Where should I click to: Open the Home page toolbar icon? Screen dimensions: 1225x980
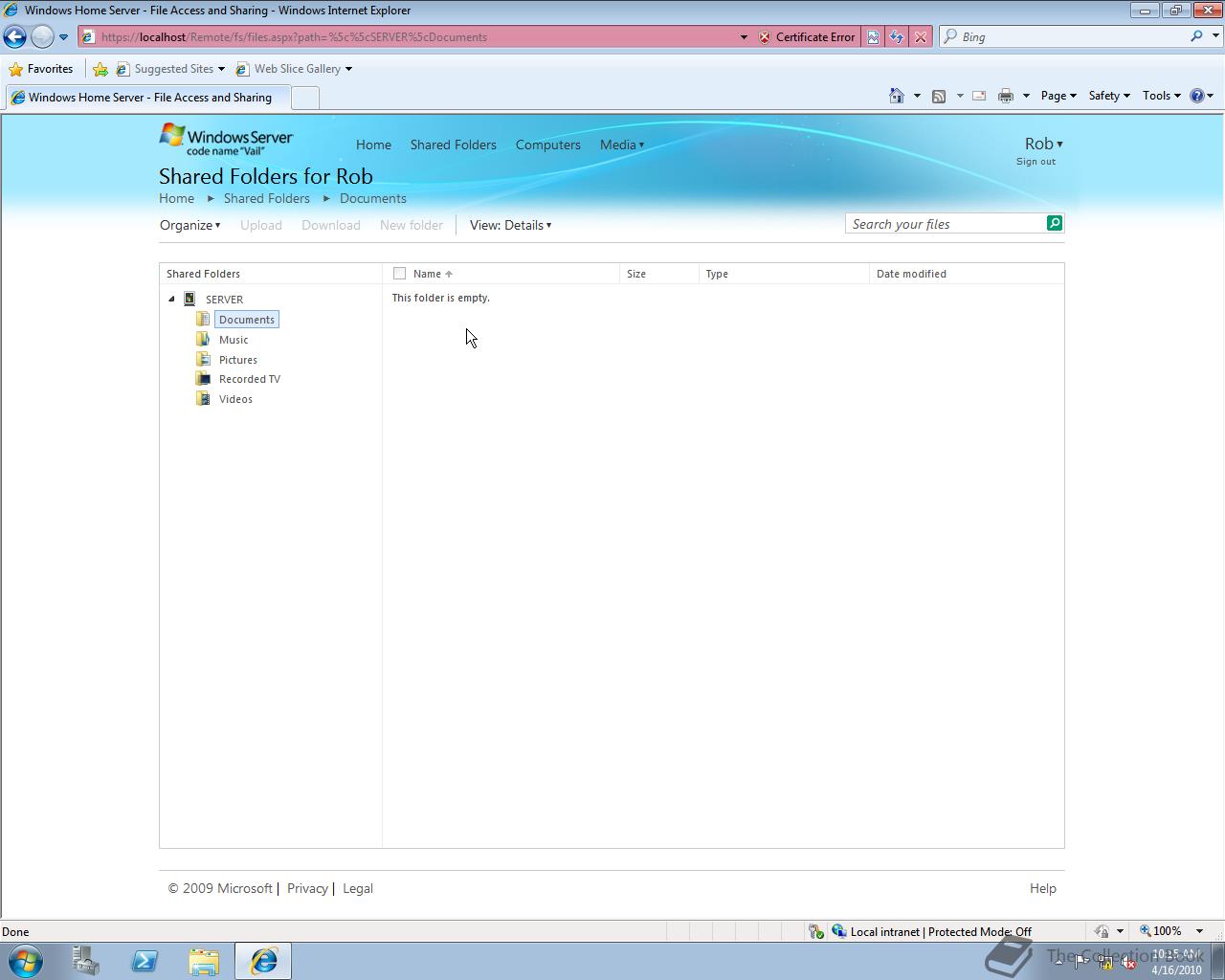click(897, 96)
